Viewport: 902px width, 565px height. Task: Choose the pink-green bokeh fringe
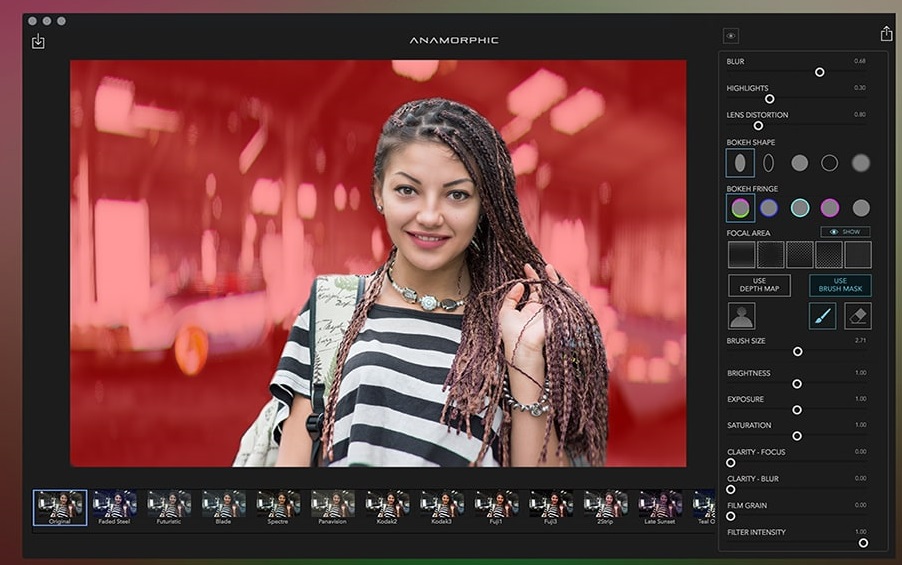[740, 208]
